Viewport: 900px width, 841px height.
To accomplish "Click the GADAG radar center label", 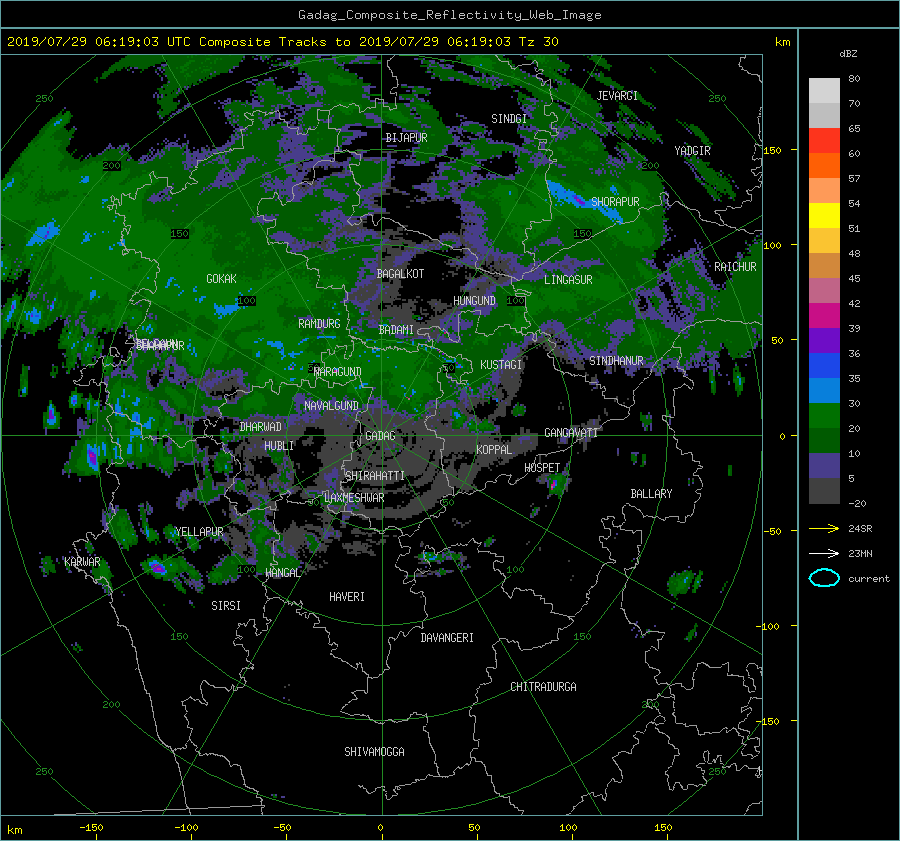I will 380,436.
